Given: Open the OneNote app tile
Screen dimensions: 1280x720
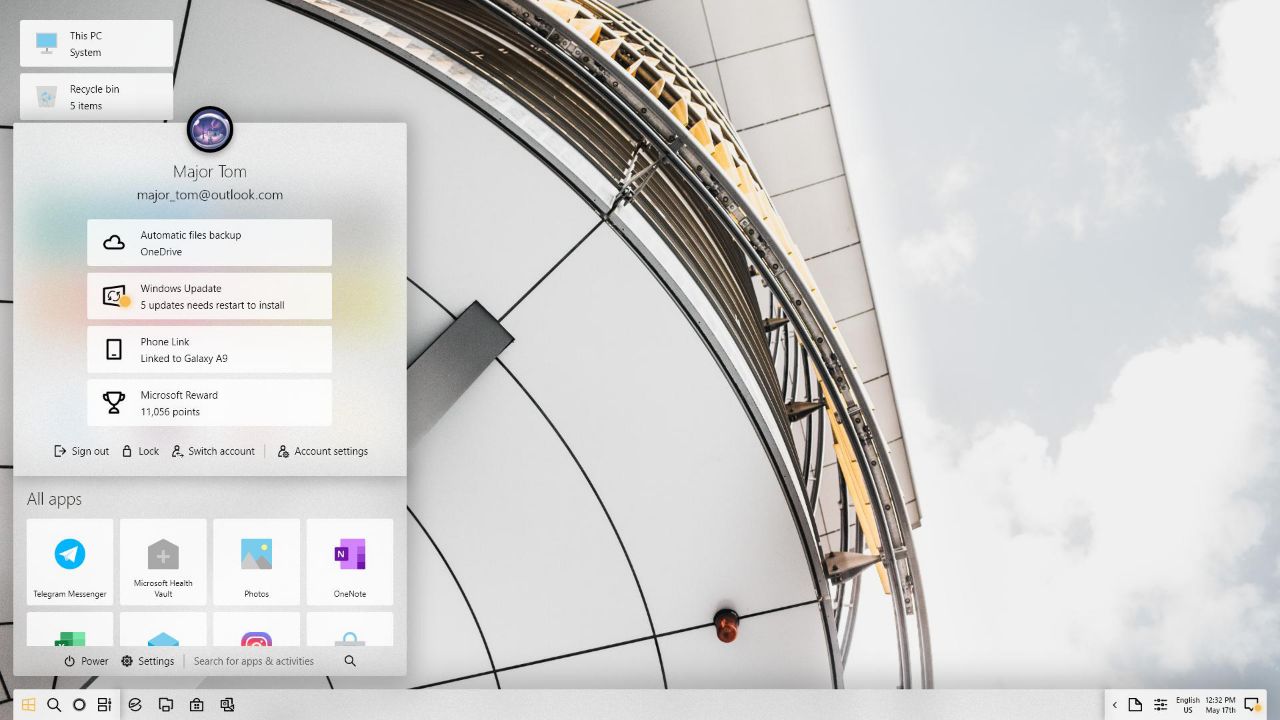Looking at the screenshot, I should [x=350, y=562].
